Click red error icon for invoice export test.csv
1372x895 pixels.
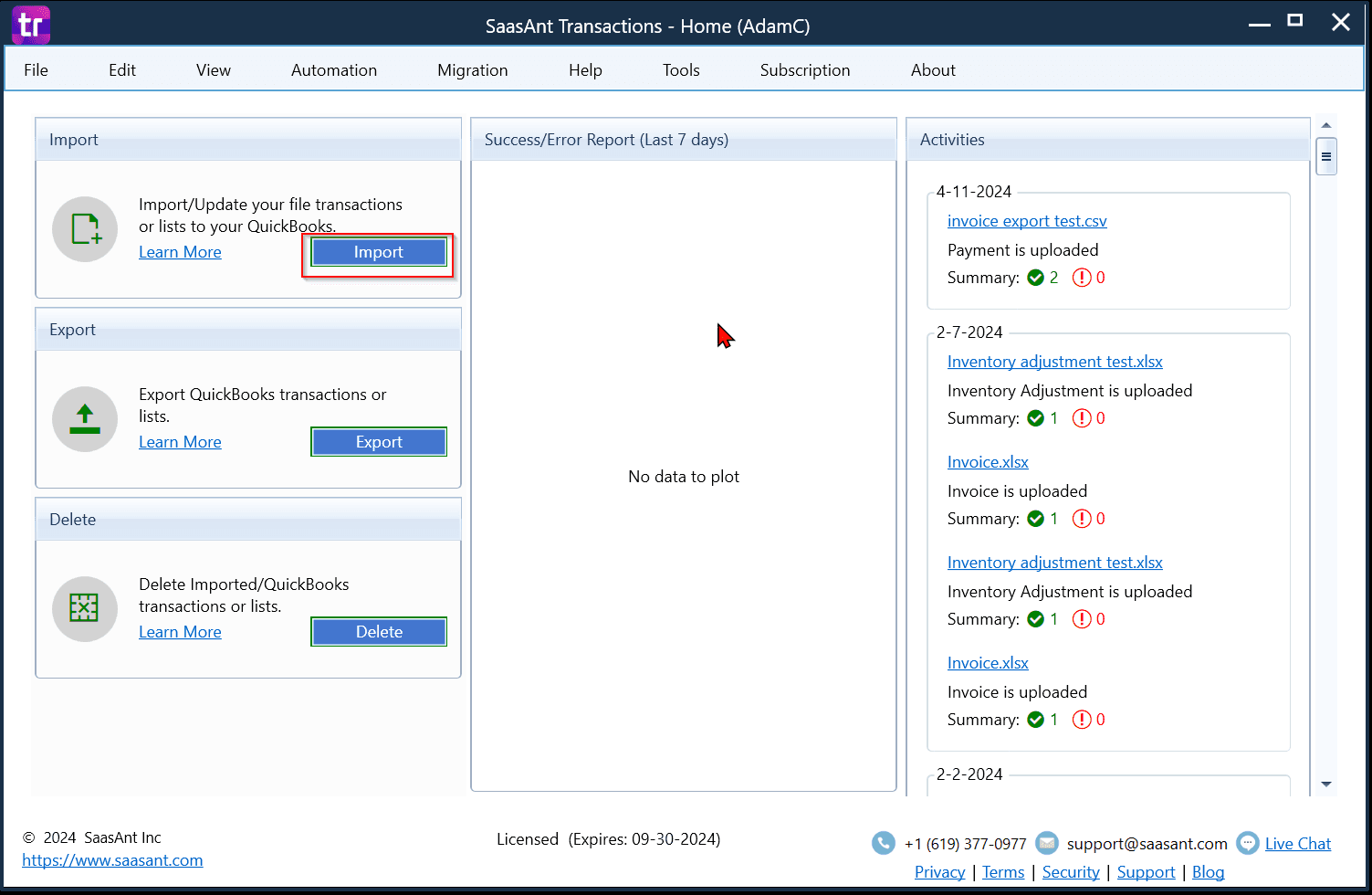1082,278
